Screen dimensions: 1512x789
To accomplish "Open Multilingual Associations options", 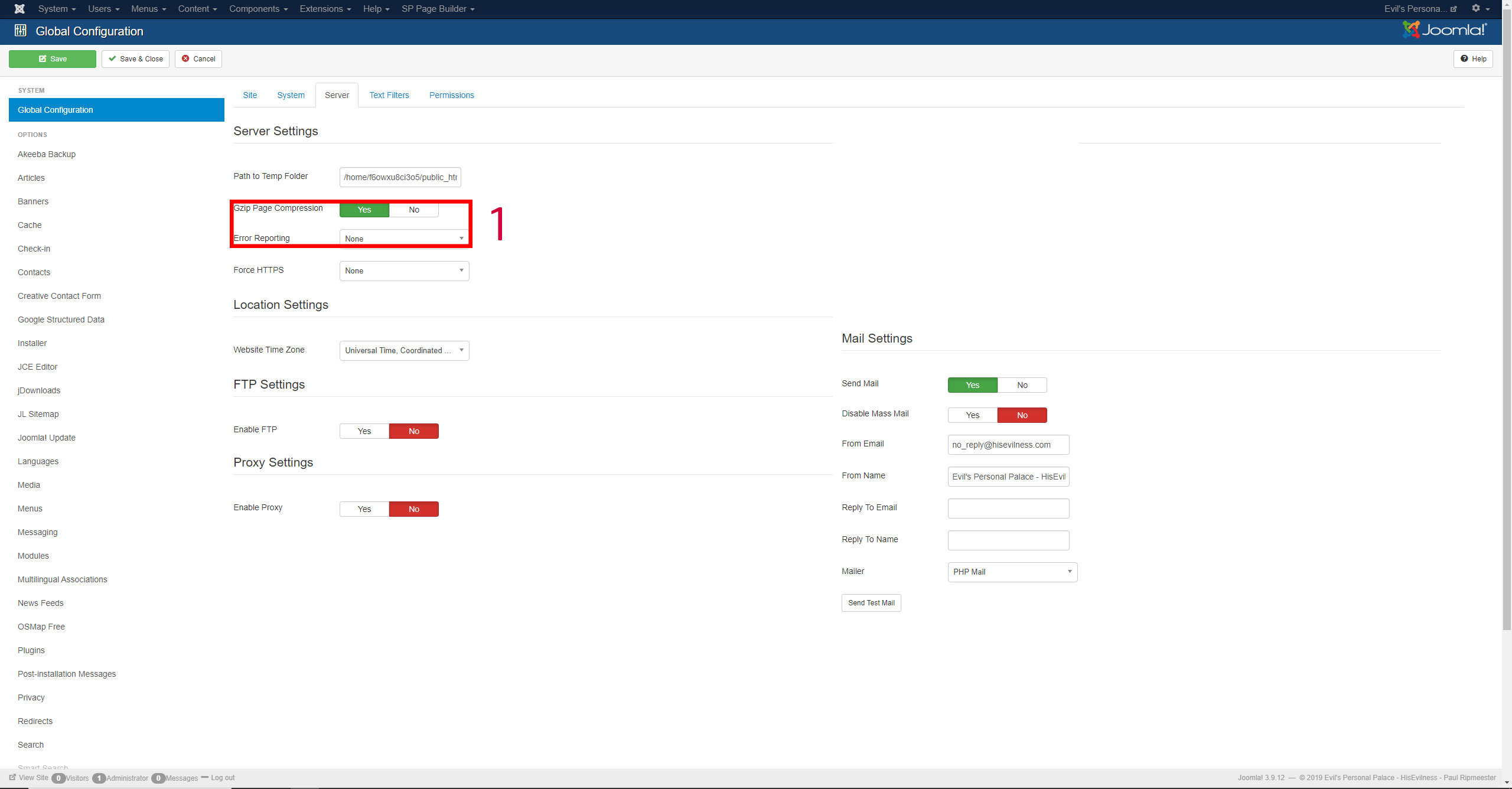I will (x=63, y=579).
